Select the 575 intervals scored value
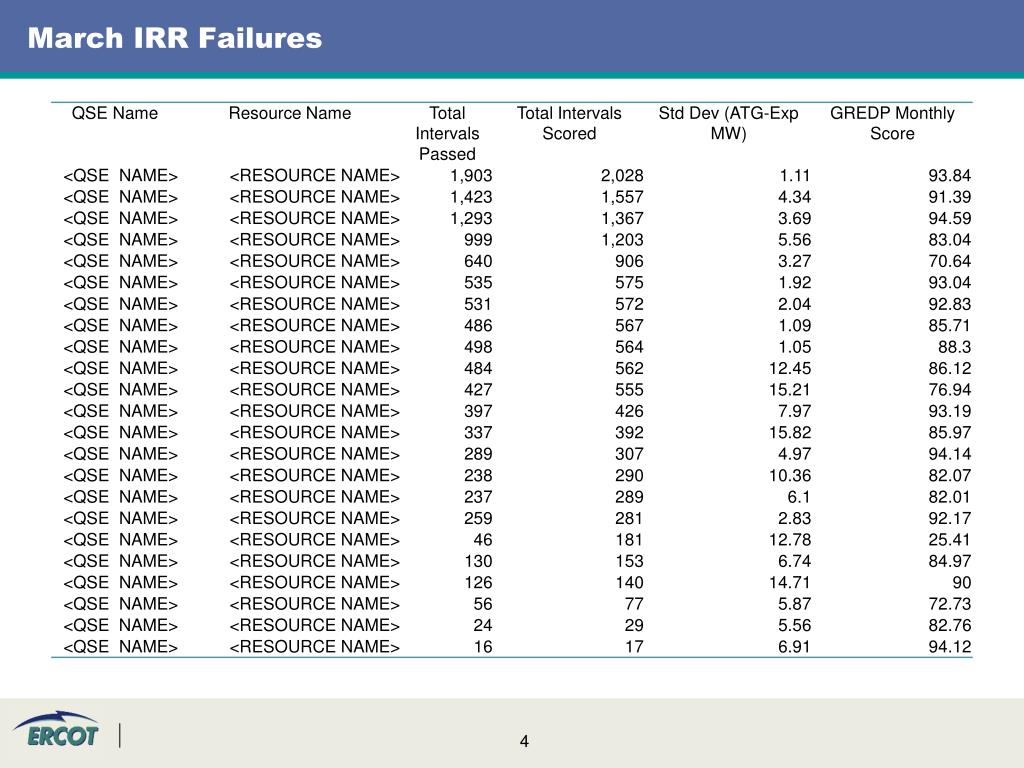This screenshot has height=768, width=1024. click(x=629, y=283)
